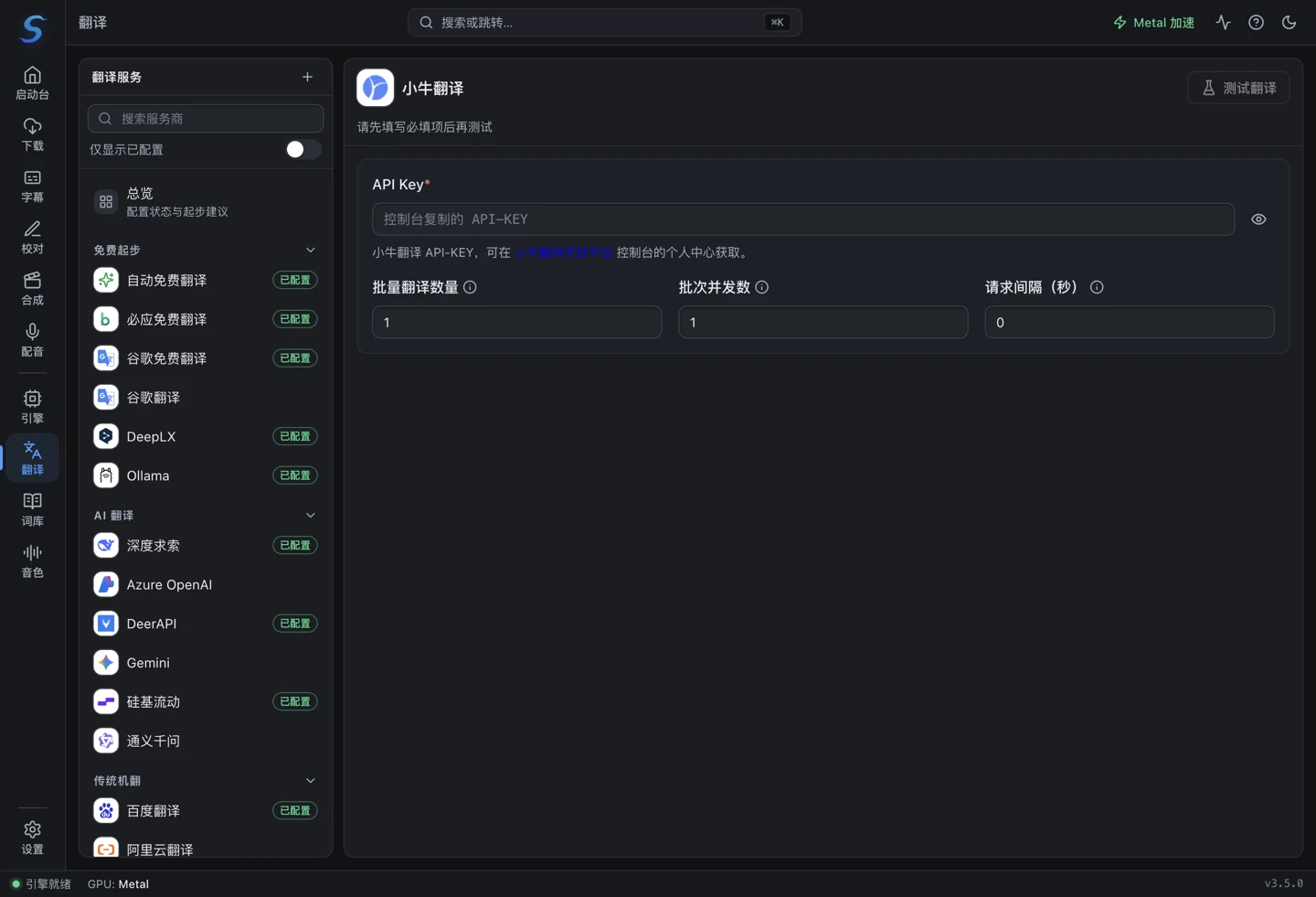Select 通义千问 service
This screenshot has width=1316, height=897.
click(206, 741)
